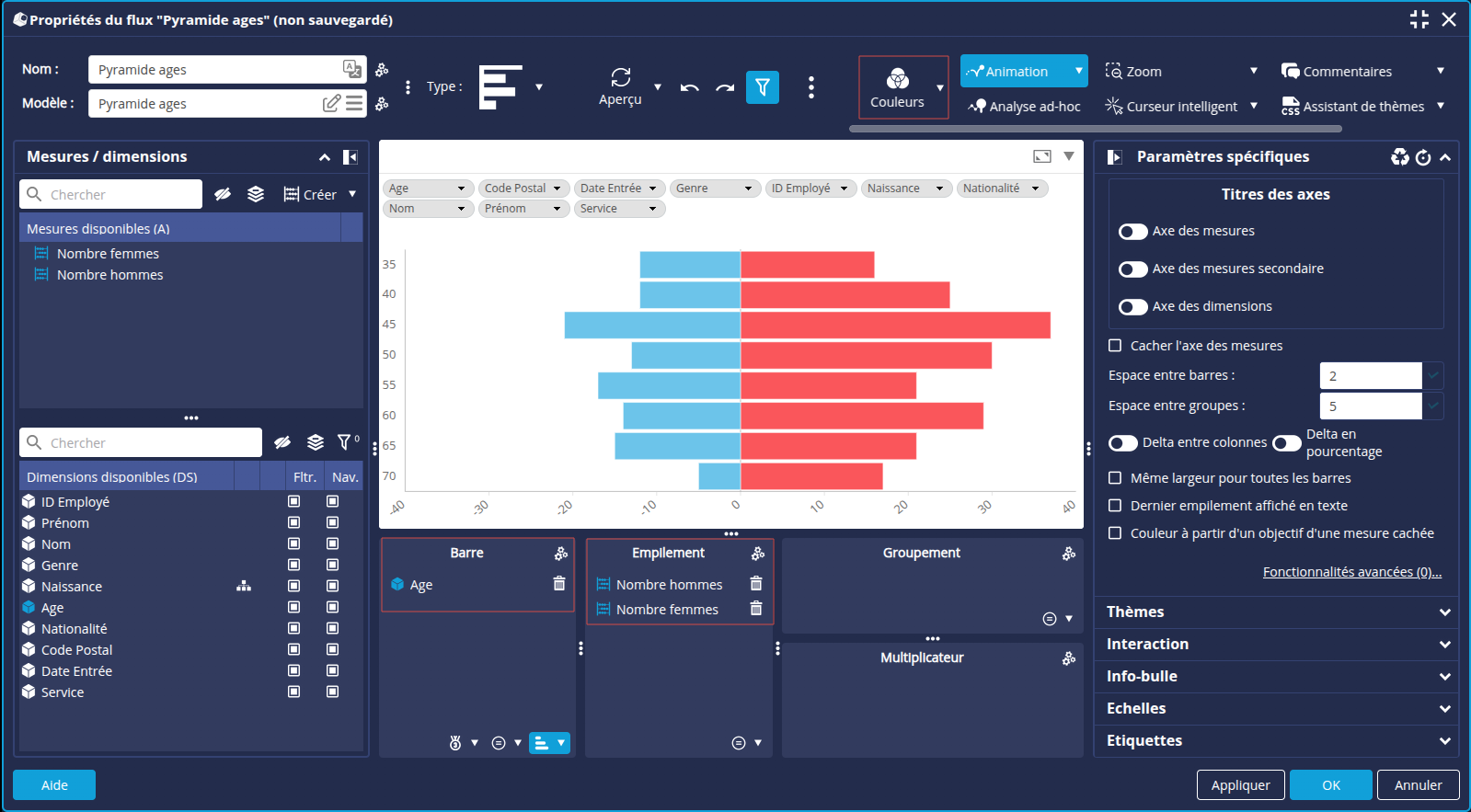
Task: Click the Appliquer button
Action: tap(1239, 785)
